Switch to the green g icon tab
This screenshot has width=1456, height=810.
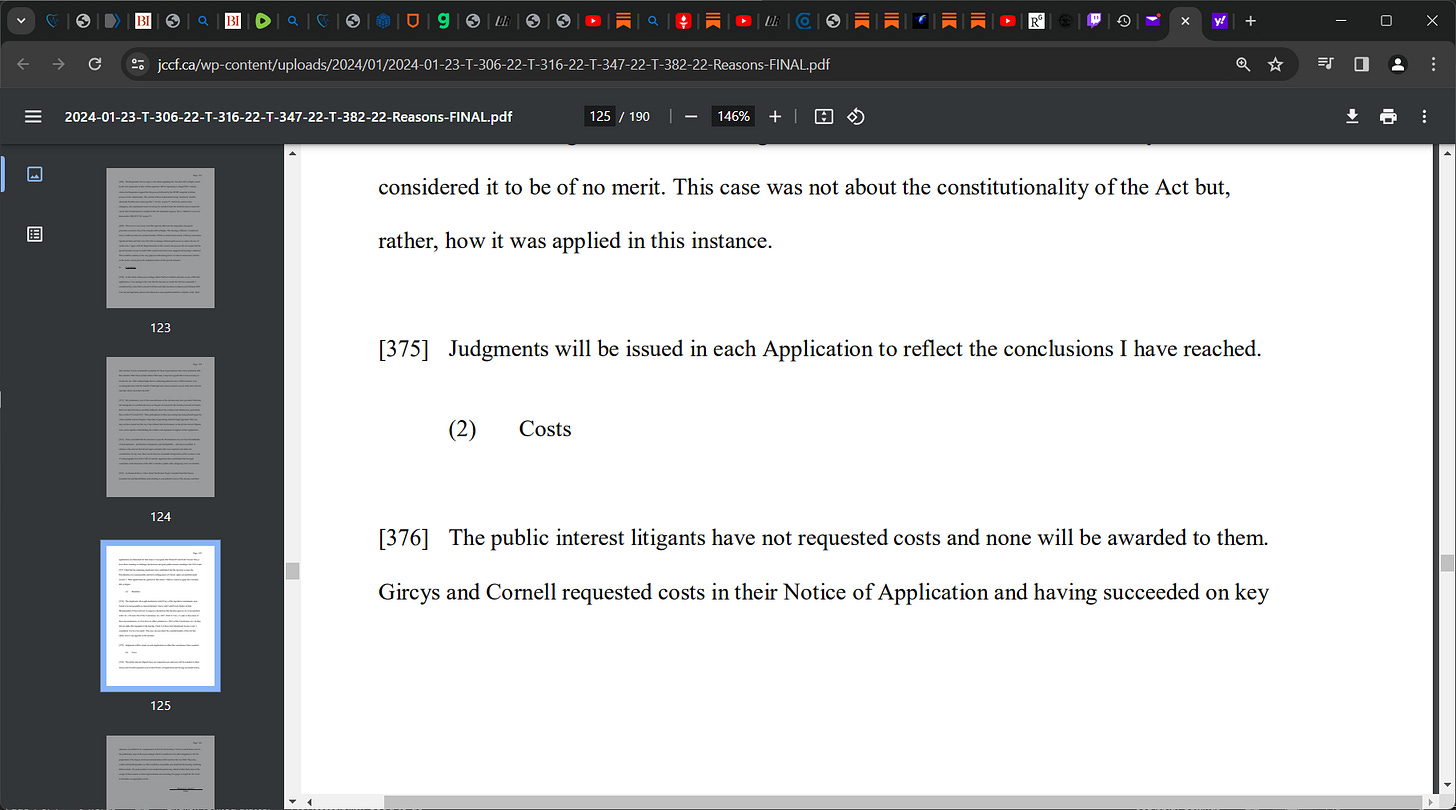(x=443, y=20)
